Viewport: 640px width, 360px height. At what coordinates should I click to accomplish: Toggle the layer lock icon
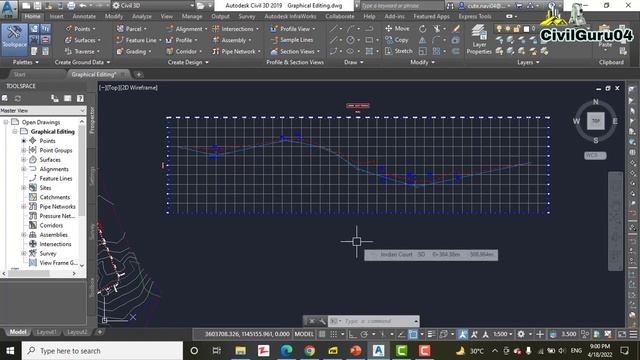click(x=517, y=29)
